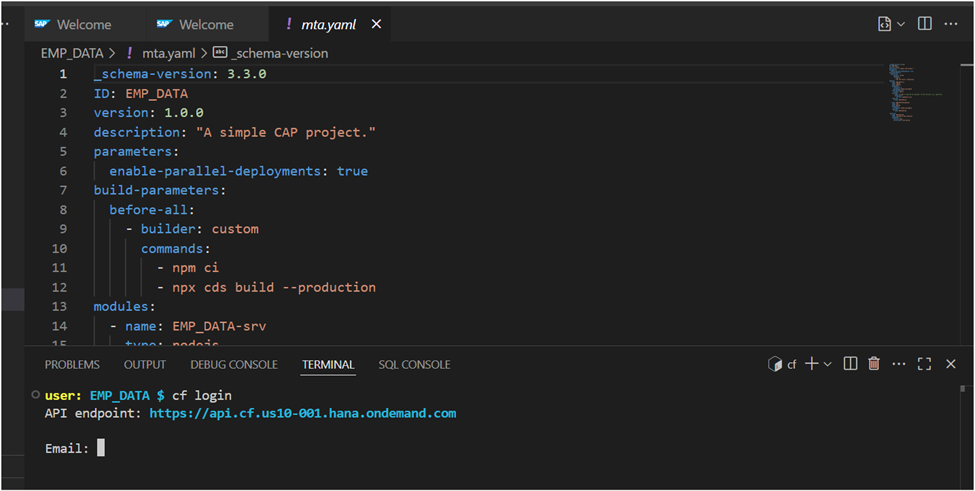Switch to SQL CONSOLE panel tab

pos(415,365)
